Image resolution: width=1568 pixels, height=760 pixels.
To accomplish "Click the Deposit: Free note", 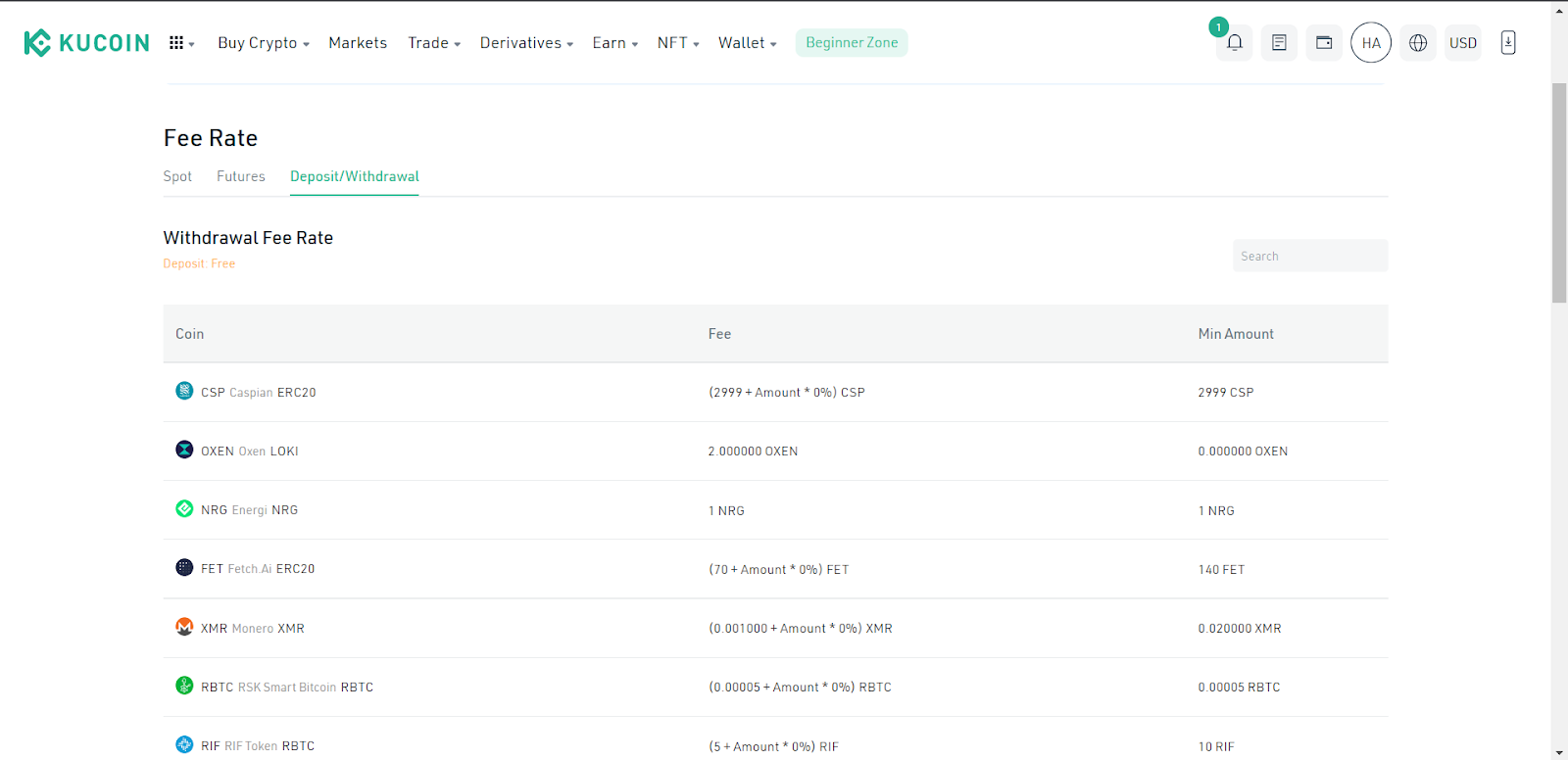I will tap(199, 263).
